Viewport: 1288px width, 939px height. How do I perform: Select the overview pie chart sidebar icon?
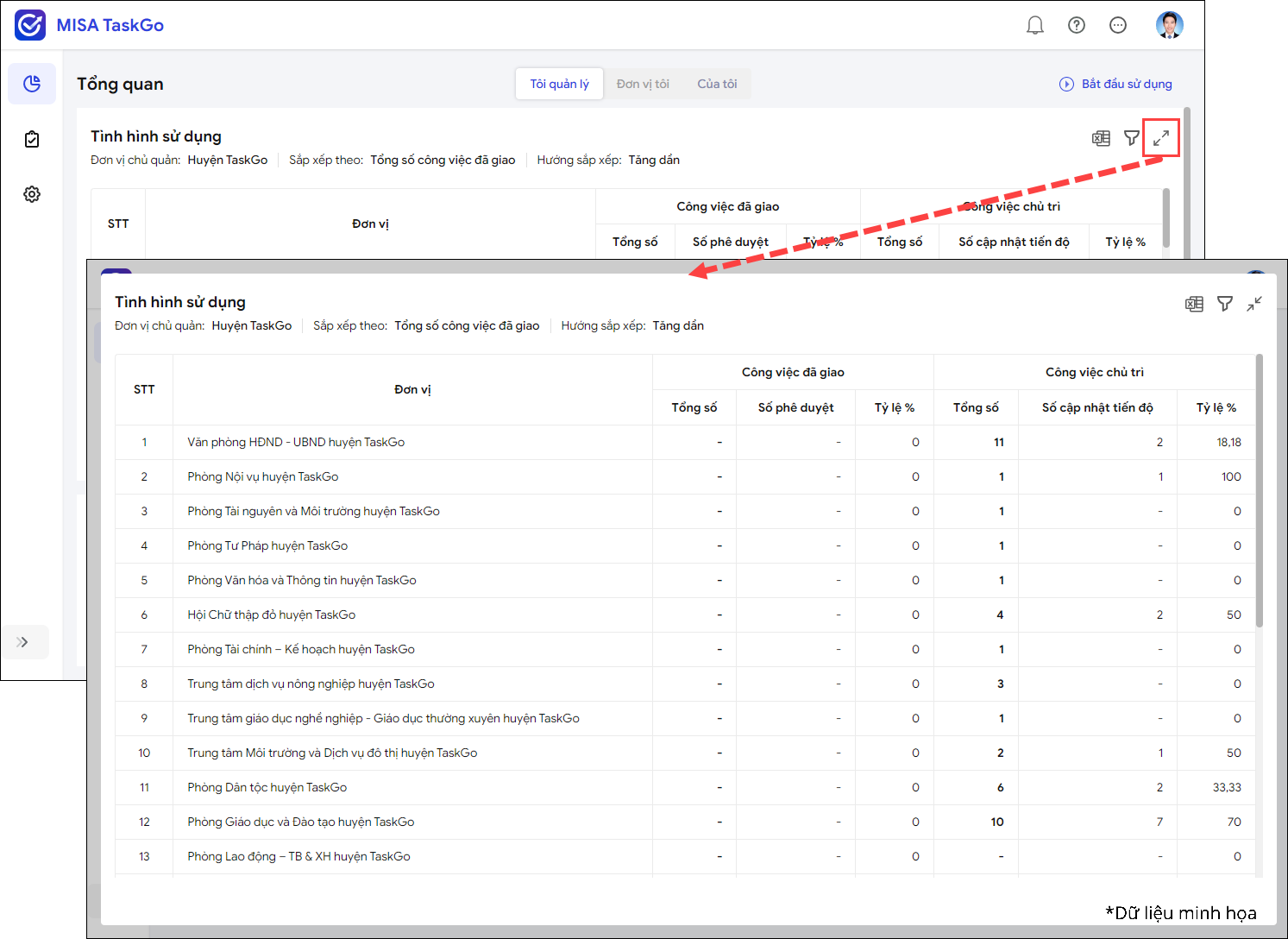pyautogui.click(x=32, y=84)
